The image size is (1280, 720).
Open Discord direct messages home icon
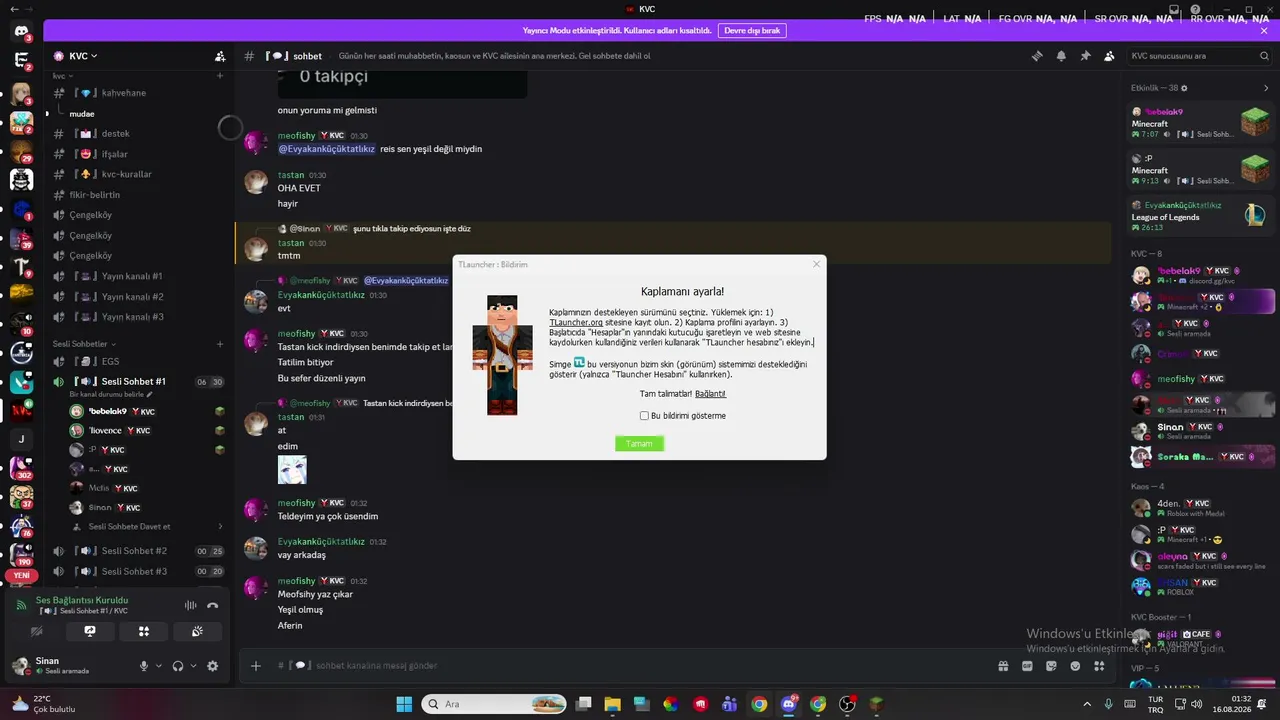click(x=22, y=33)
